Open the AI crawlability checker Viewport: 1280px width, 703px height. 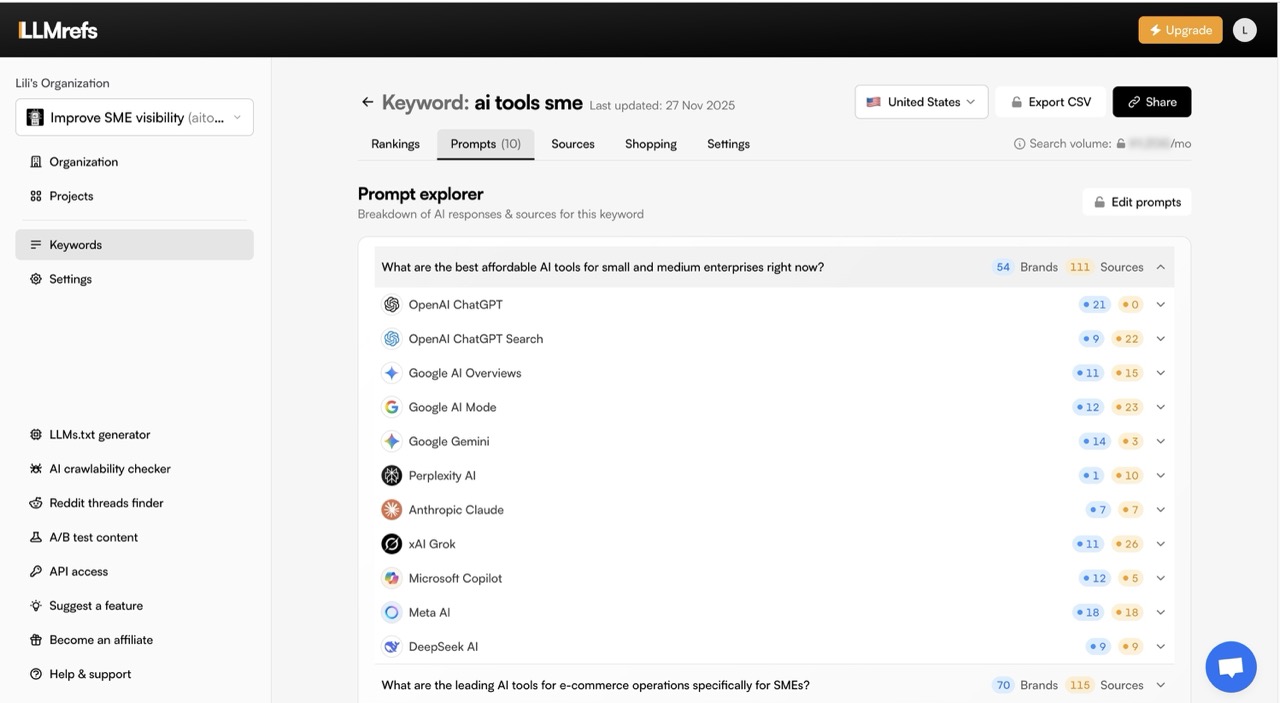[109, 468]
